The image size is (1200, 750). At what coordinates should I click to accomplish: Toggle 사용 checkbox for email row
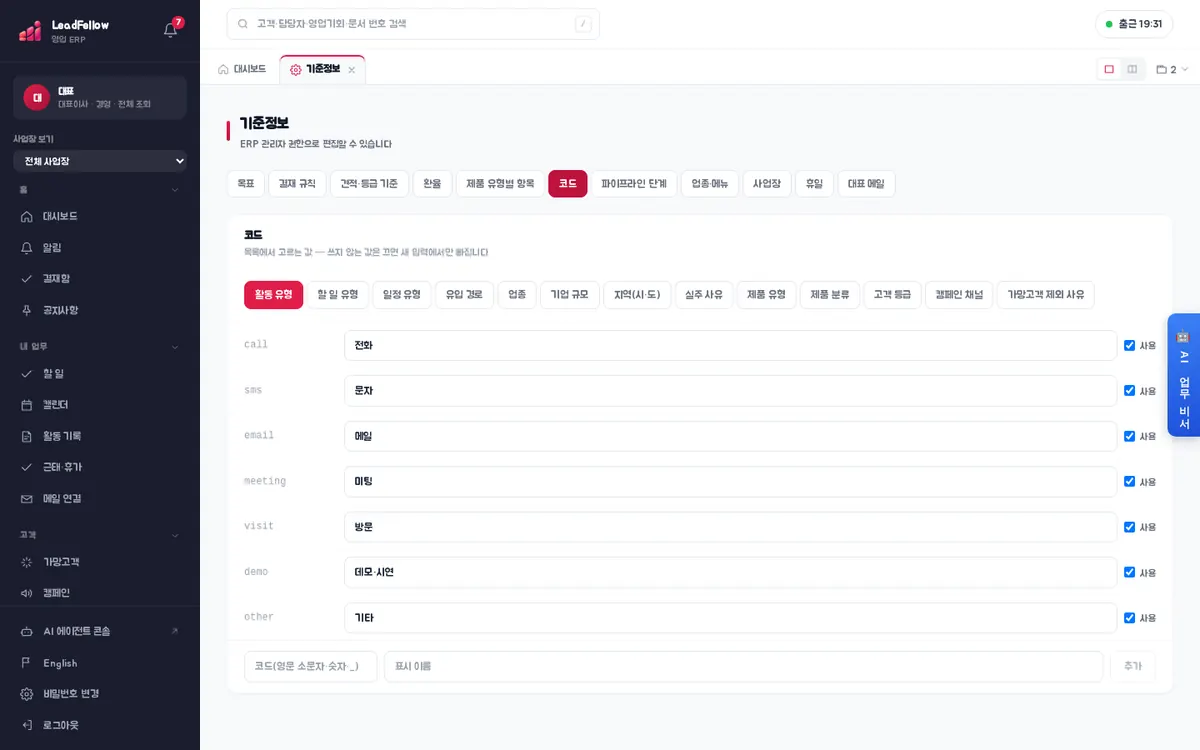(1129, 436)
